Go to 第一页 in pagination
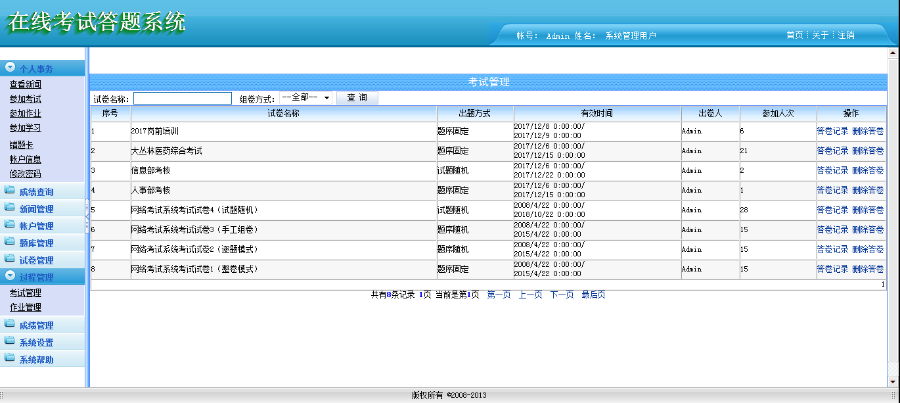The width and height of the screenshot is (900, 403). click(x=499, y=295)
